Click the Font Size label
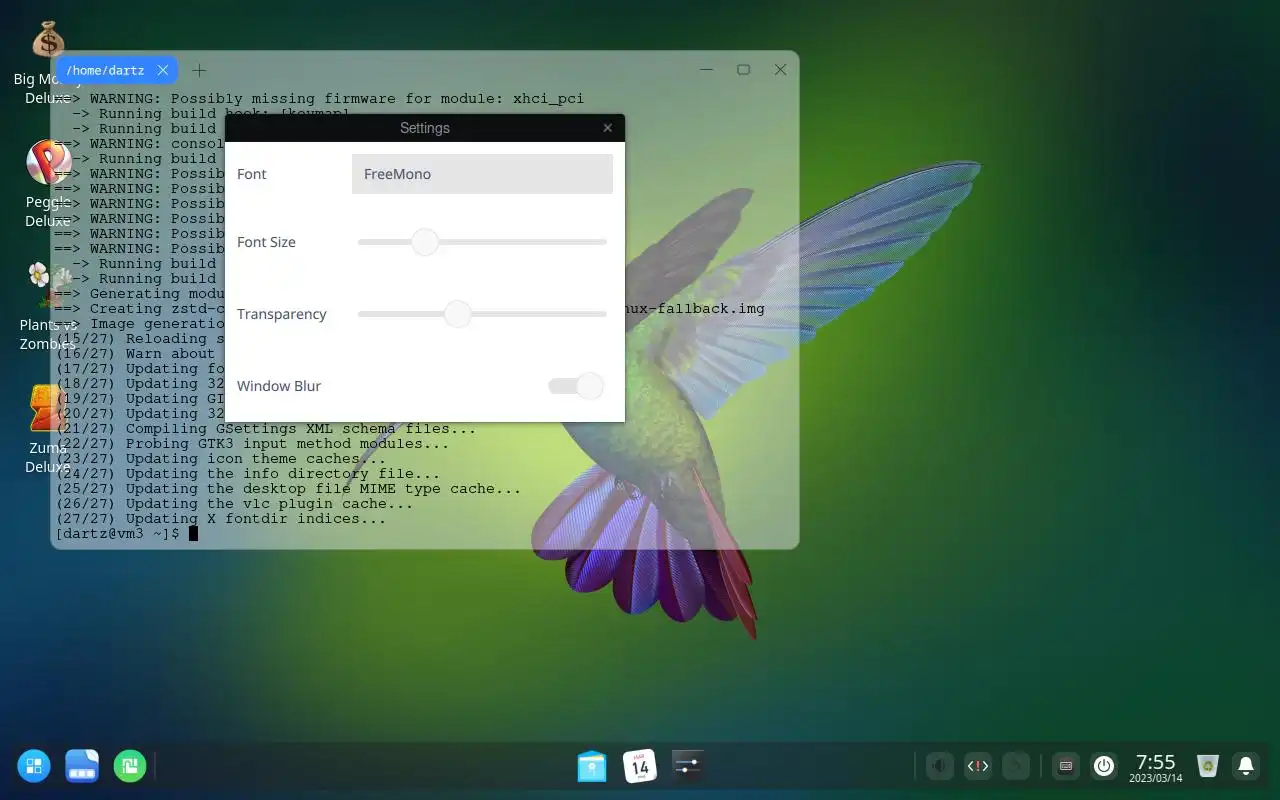 pyautogui.click(x=266, y=242)
